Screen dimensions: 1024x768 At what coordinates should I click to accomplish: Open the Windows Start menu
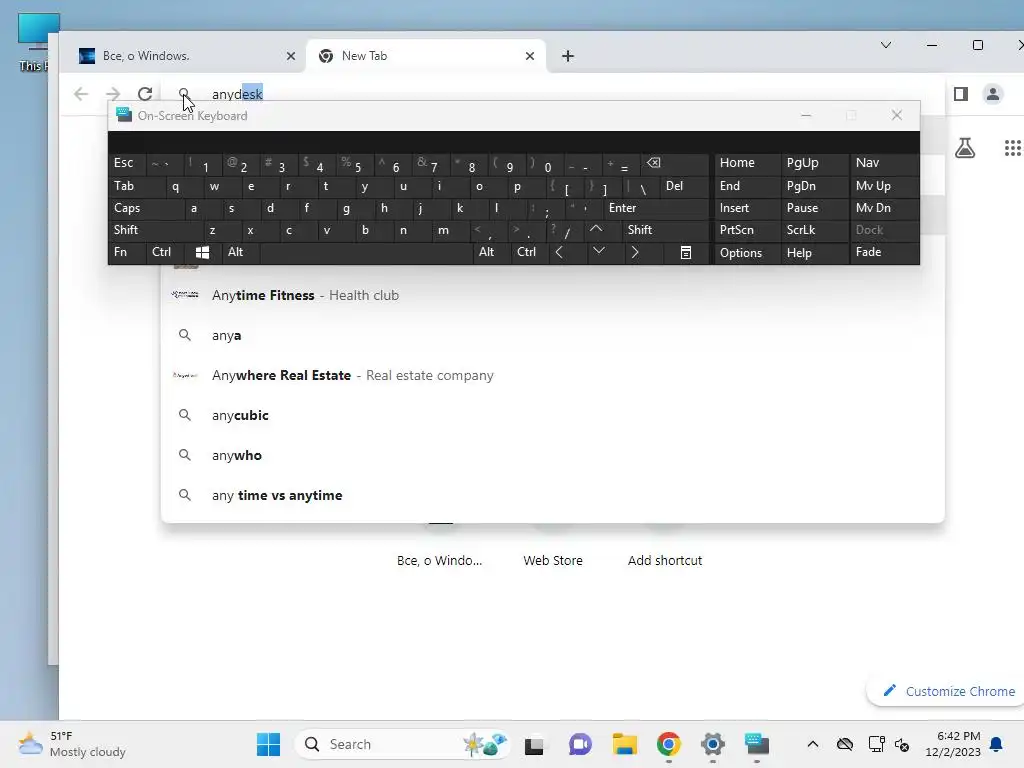(x=268, y=744)
